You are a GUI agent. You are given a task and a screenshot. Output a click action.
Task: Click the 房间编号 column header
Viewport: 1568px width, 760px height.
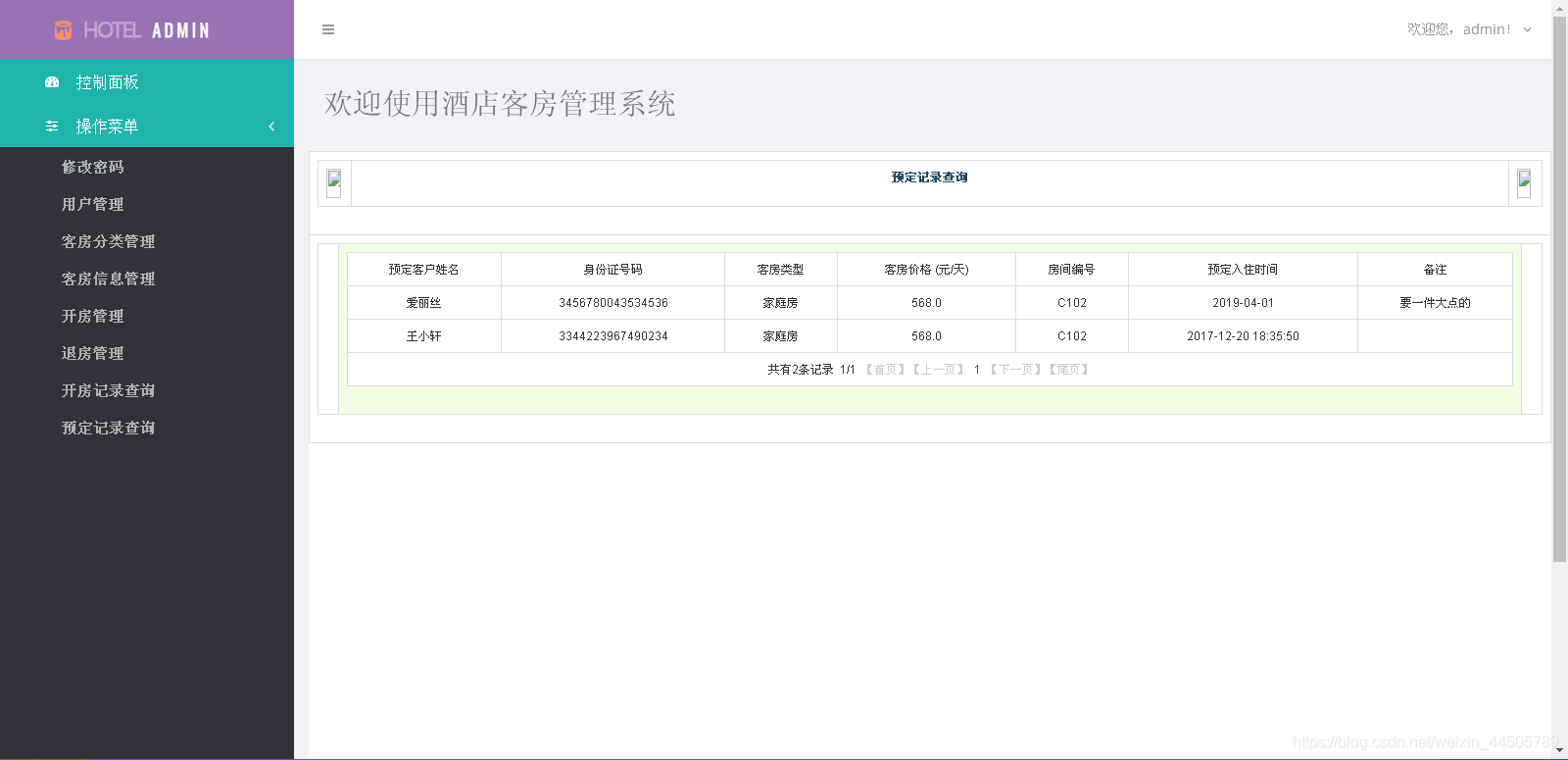coord(1072,270)
